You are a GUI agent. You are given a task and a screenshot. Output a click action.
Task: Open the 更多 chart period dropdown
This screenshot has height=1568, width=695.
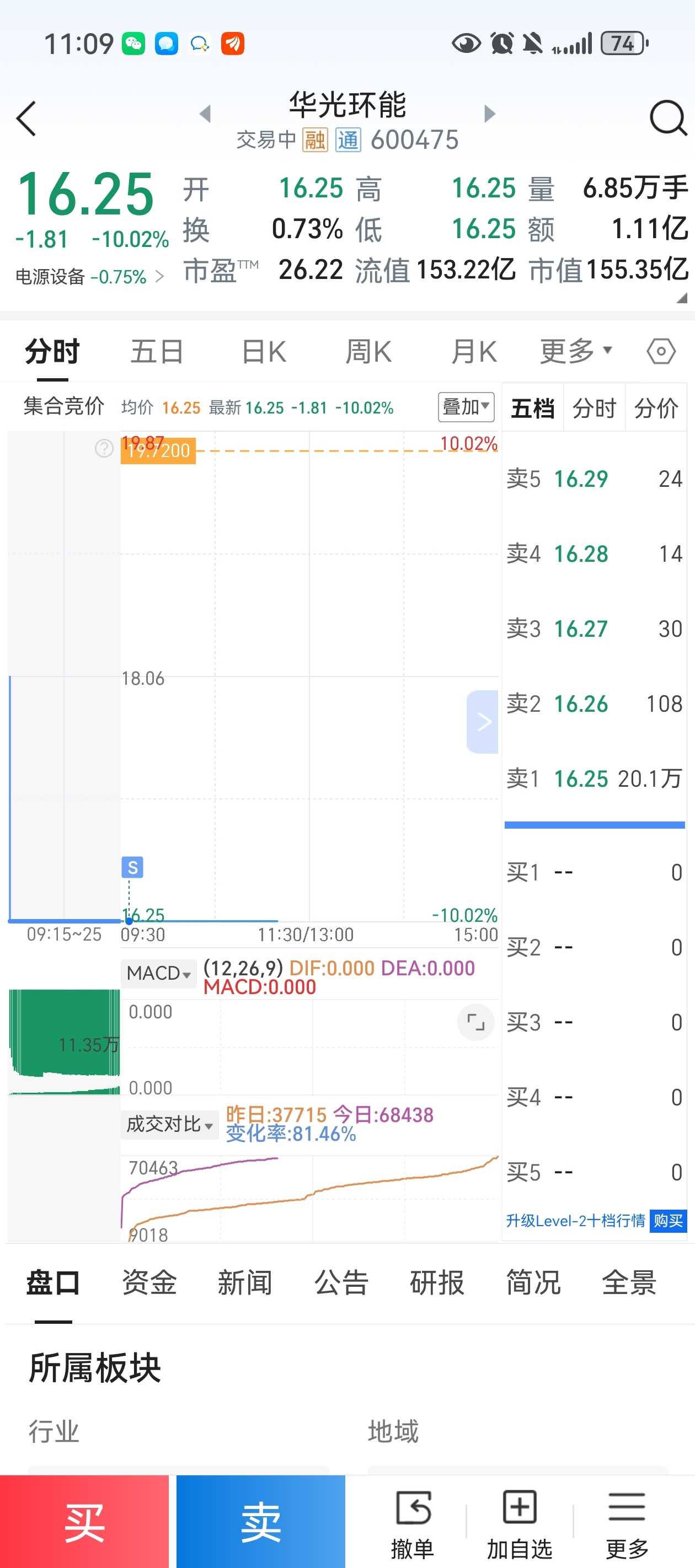(576, 351)
